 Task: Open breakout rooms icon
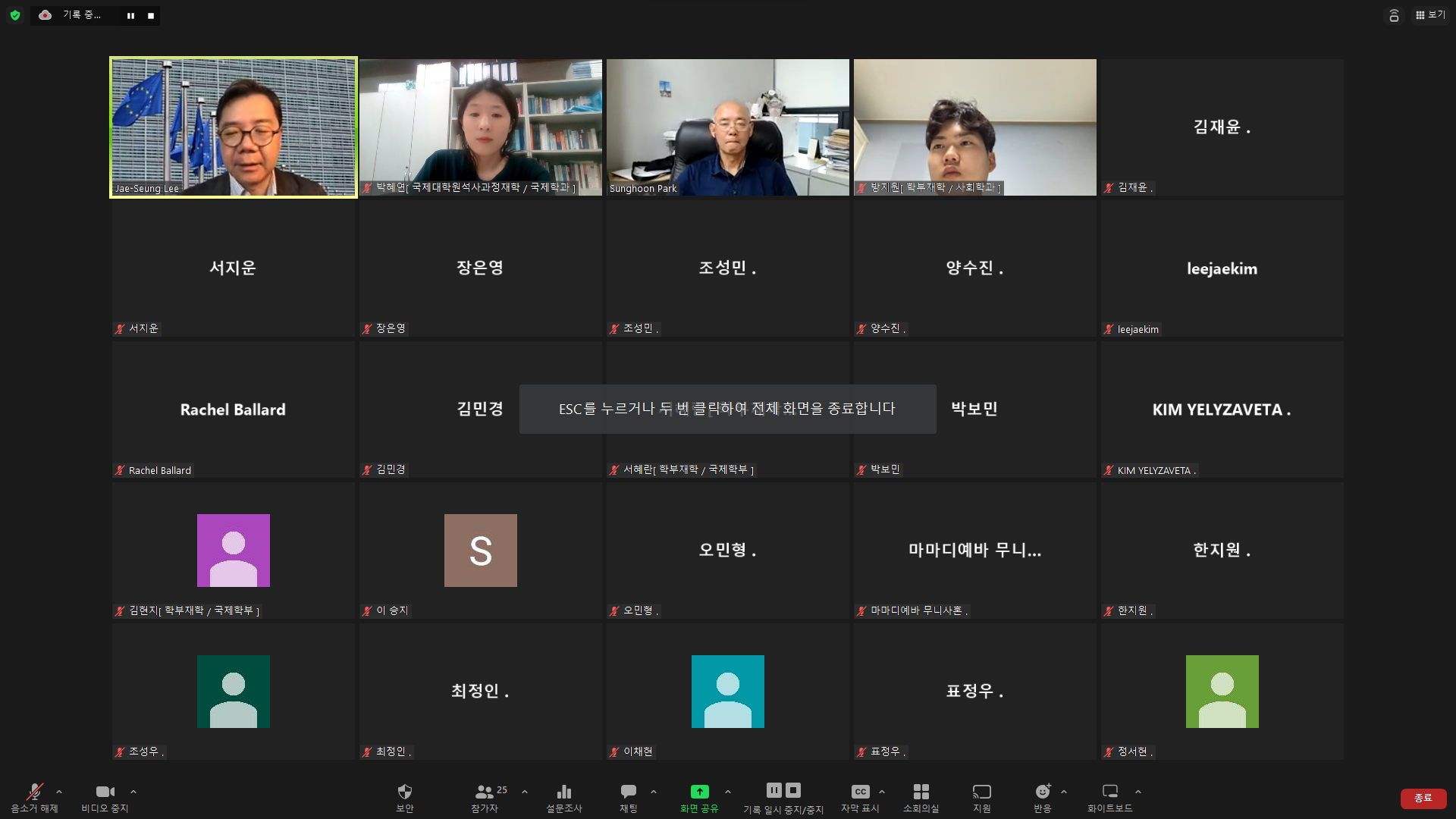pos(921,792)
